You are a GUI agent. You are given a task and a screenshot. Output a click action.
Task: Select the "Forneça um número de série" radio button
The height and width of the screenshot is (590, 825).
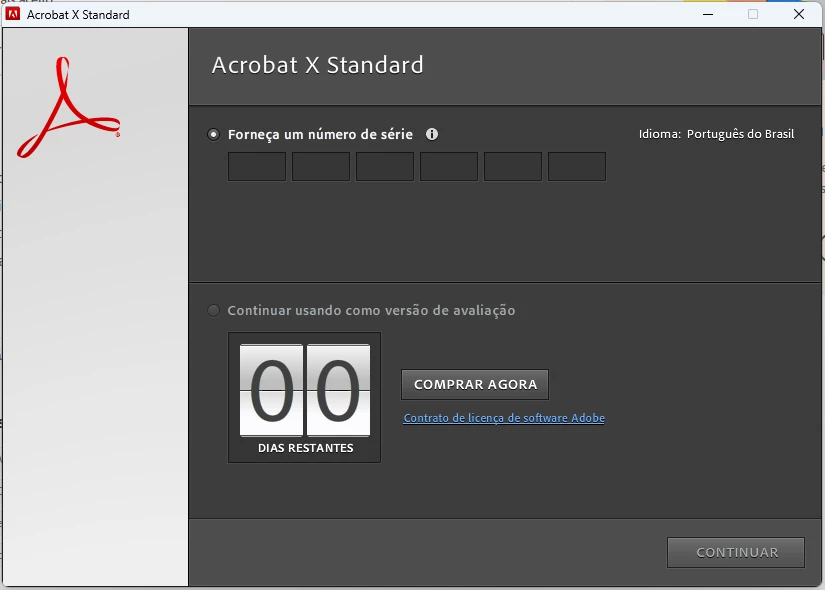(213, 135)
